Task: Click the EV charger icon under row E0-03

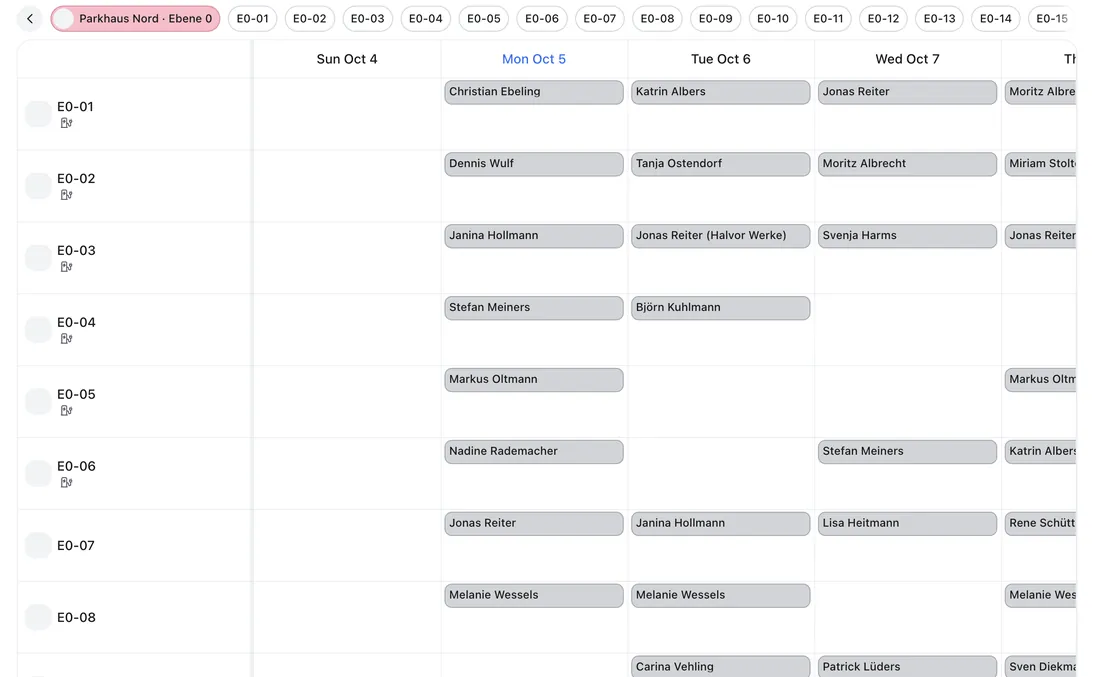Action: [66, 267]
